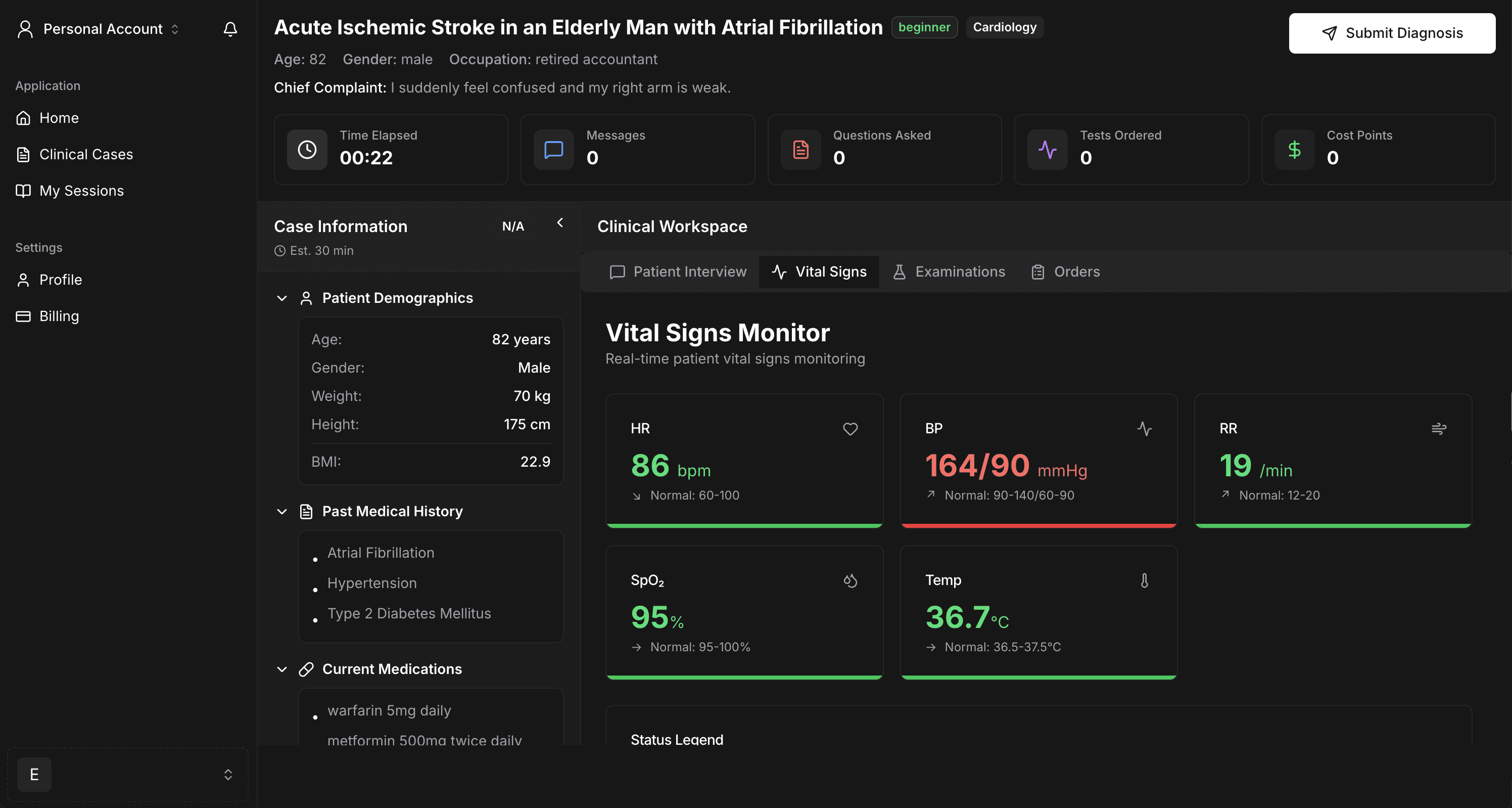Switch to the Patient Interview tab

(678, 272)
